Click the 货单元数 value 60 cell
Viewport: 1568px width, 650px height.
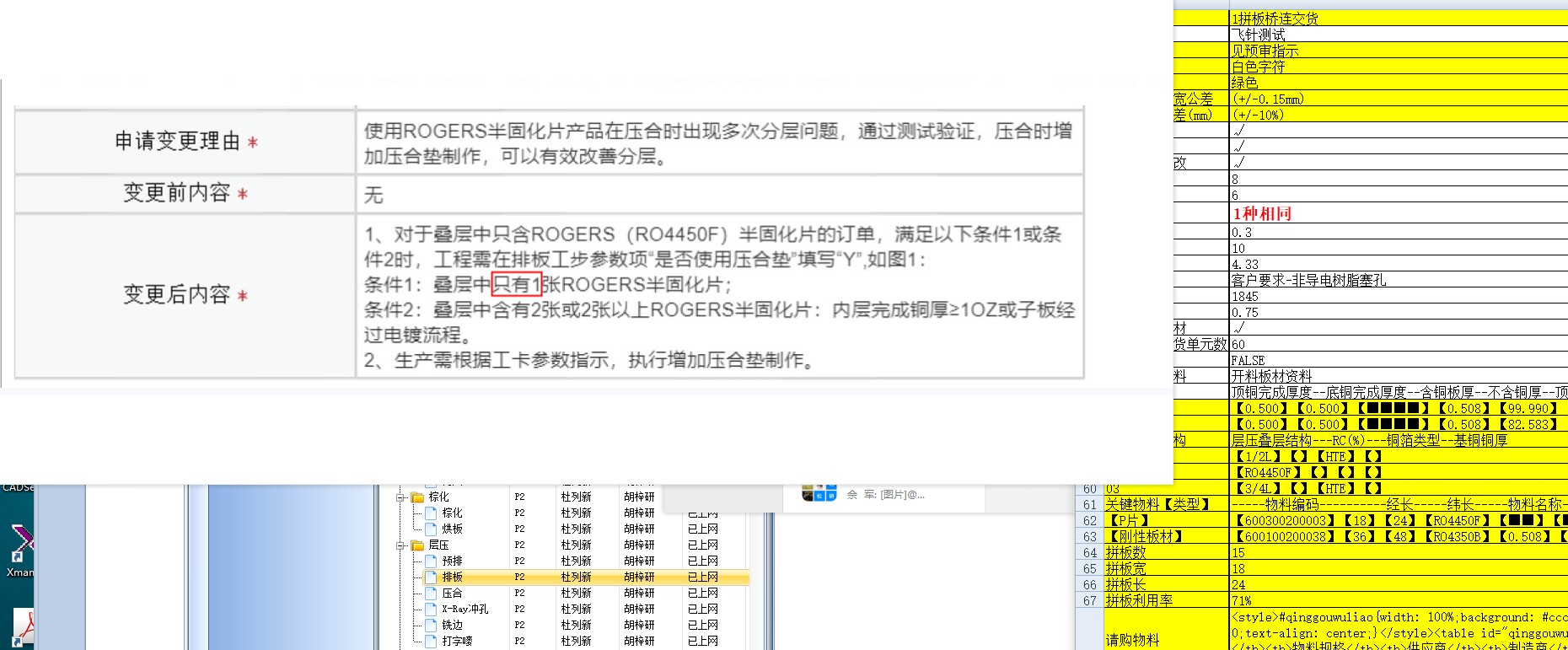click(x=1399, y=344)
